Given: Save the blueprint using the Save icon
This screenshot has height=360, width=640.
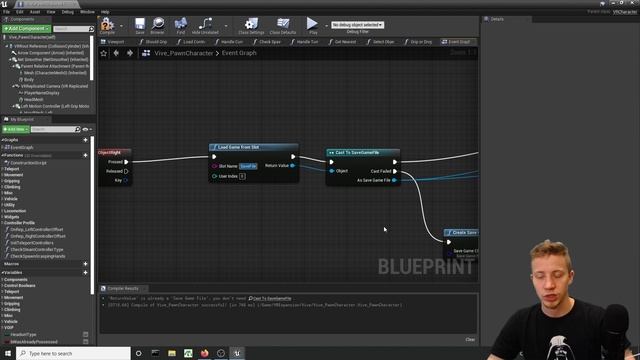Looking at the screenshot, I should [x=140, y=25].
